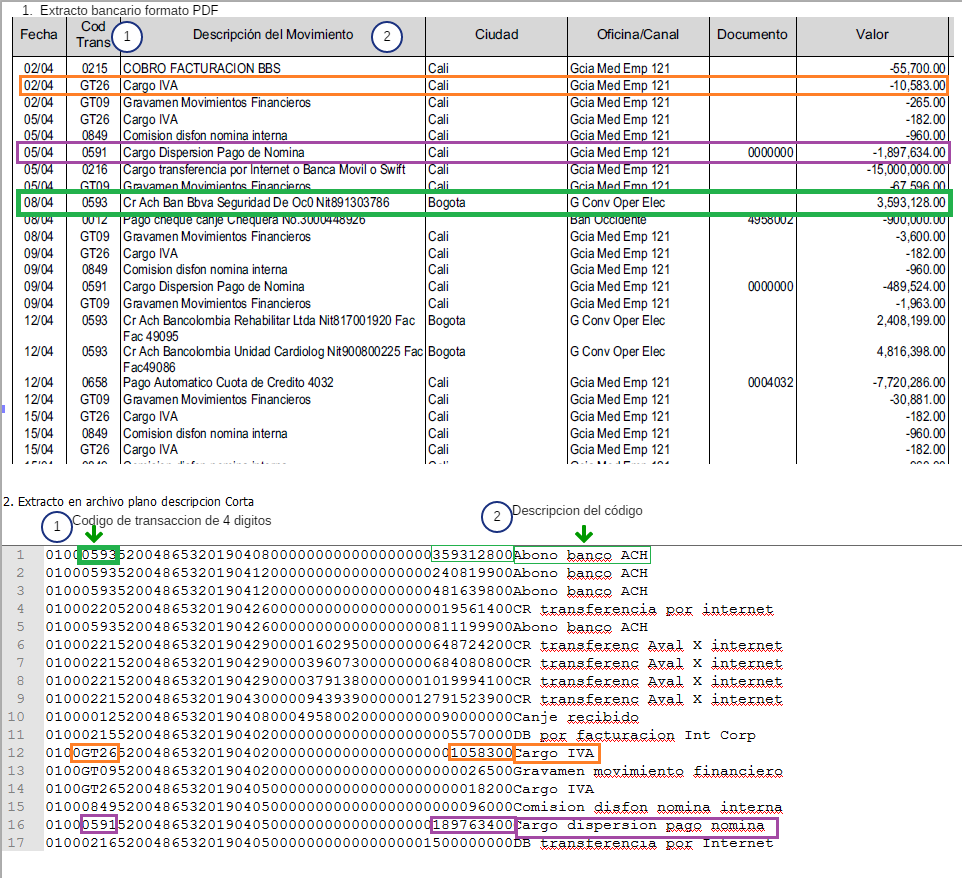Click orange-boxed Cargo IVA text in line 12
Image resolution: width=962 pixels, height=878 pixels.
pyautogui.click(x=556, y=753)
